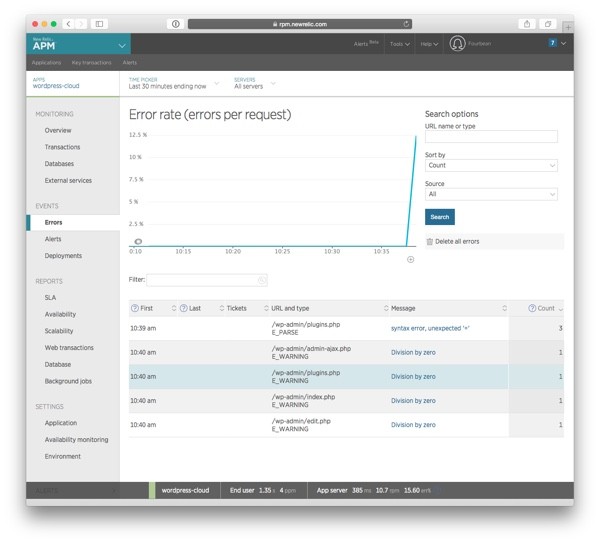Open the SLA report
The image size is (600, 543).
50,298
